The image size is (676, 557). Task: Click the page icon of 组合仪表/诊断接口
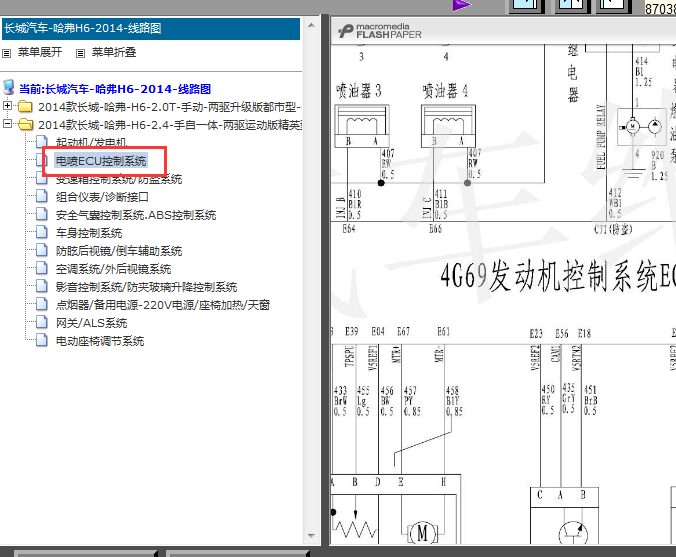pos(41,197)
